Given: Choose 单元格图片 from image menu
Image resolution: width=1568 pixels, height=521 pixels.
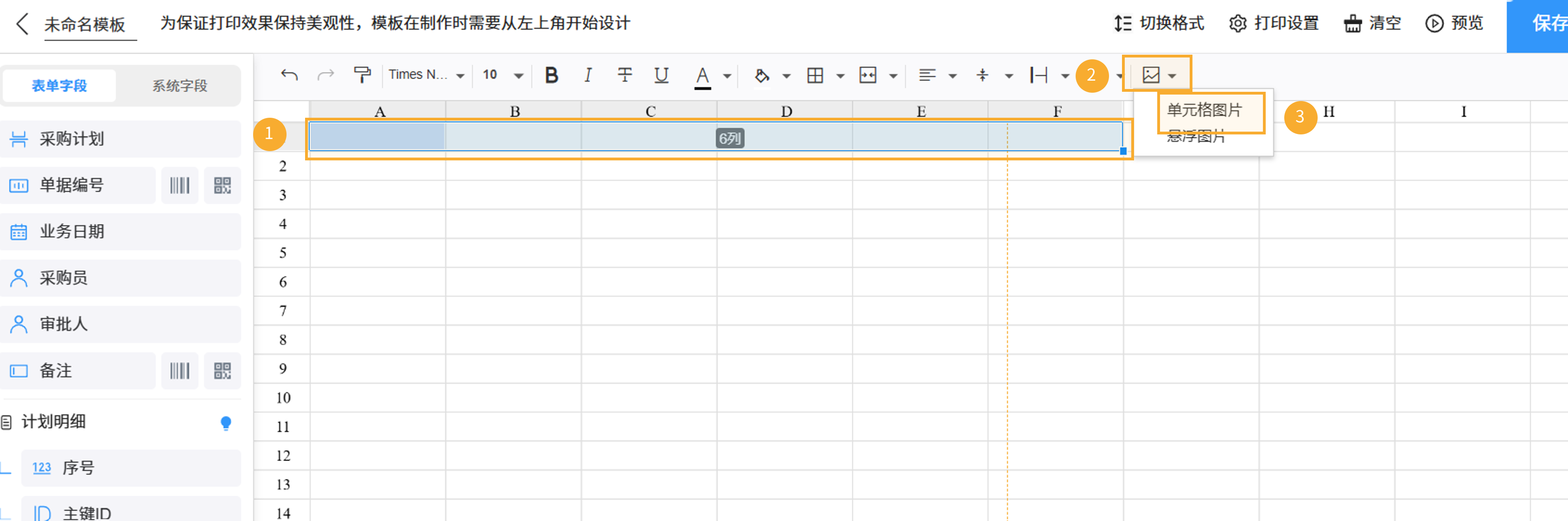Looking at the screenshot, I should click(x=1204, y=110).
